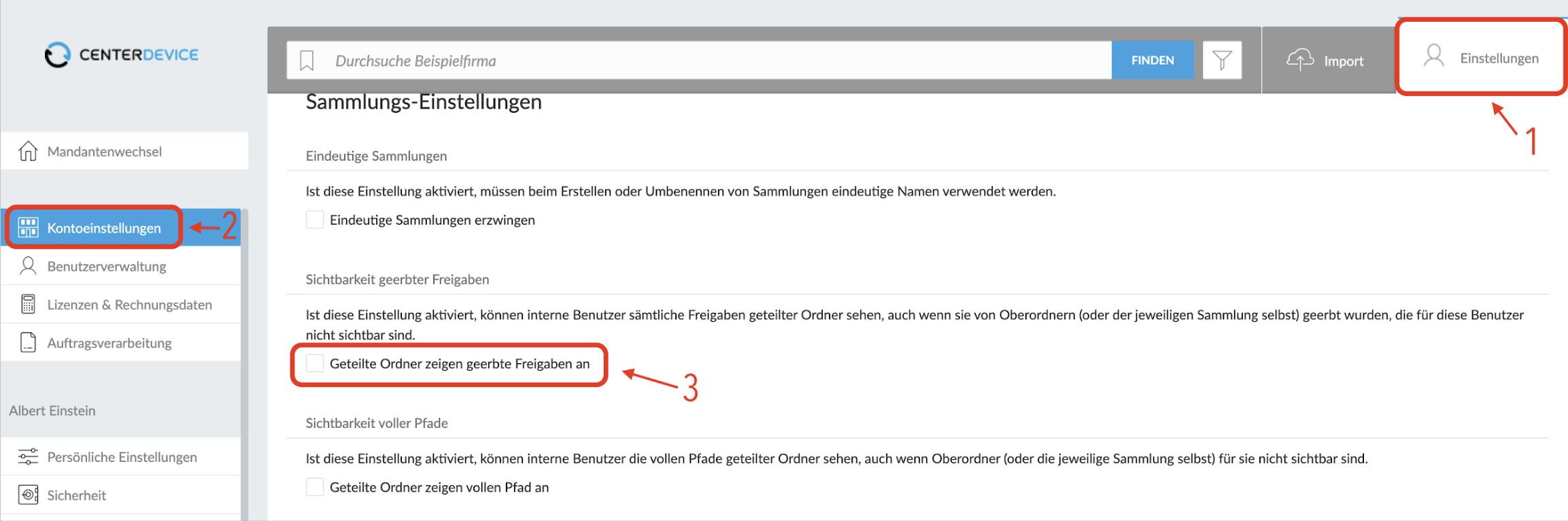Click the FINDEN search button

(x=1153, y=60)
